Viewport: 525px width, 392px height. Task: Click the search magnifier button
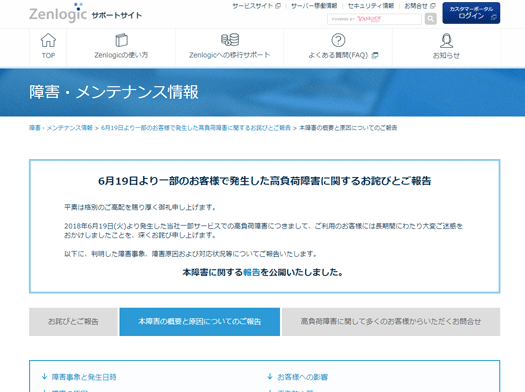click(431, 19)
